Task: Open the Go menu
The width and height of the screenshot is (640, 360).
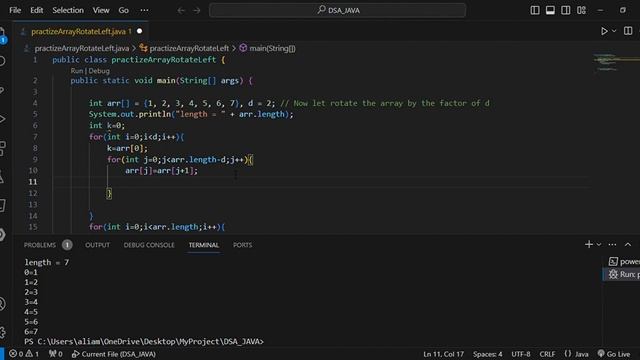Action: [123, 10]
